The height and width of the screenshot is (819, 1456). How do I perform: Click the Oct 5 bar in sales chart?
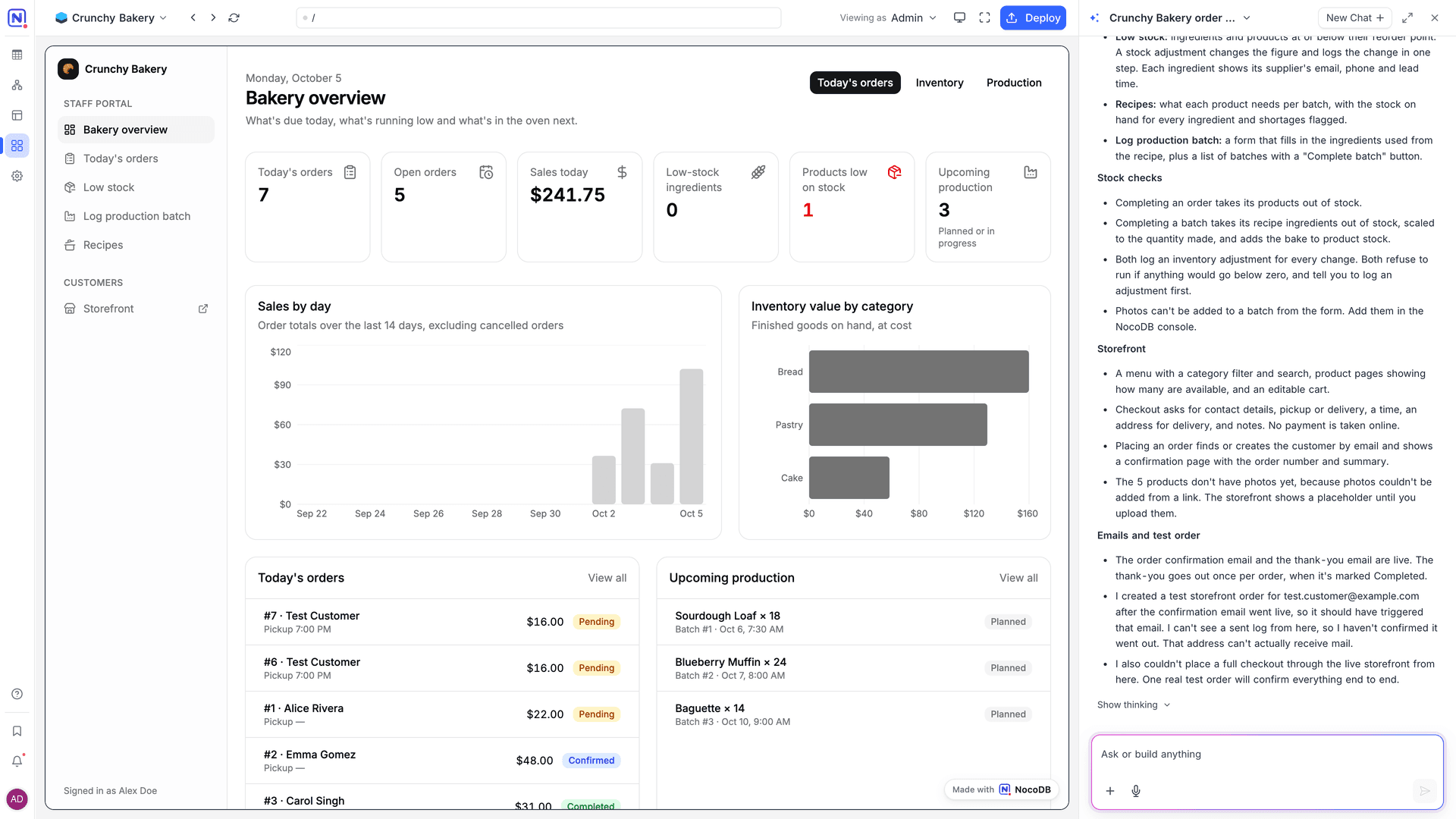click(691, 436)
